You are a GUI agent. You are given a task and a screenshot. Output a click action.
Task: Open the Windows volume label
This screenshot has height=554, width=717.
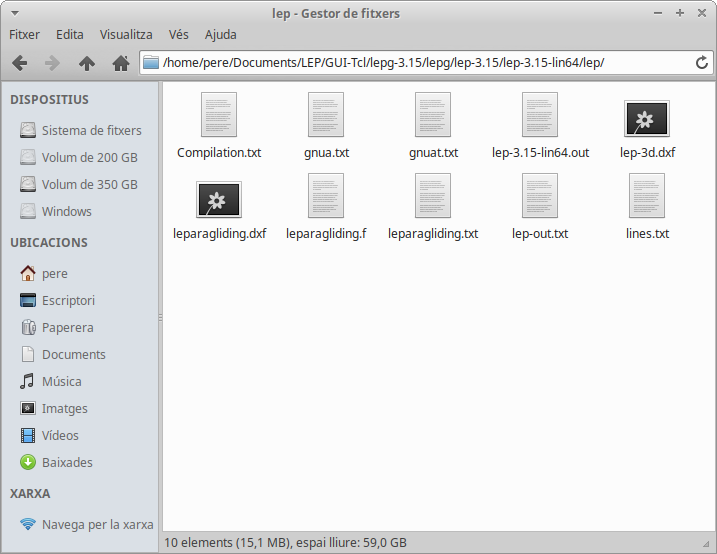67,211
